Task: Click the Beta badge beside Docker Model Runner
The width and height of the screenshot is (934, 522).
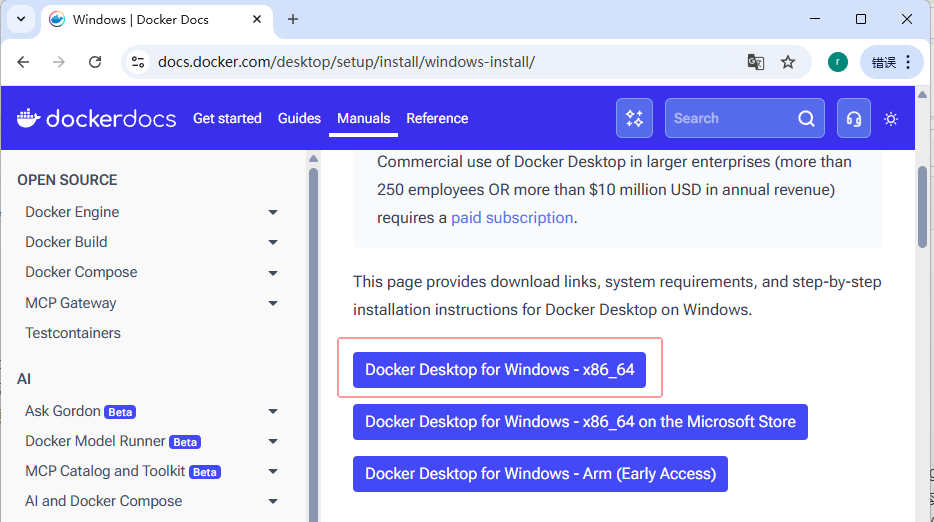Action: click(185, 442)
